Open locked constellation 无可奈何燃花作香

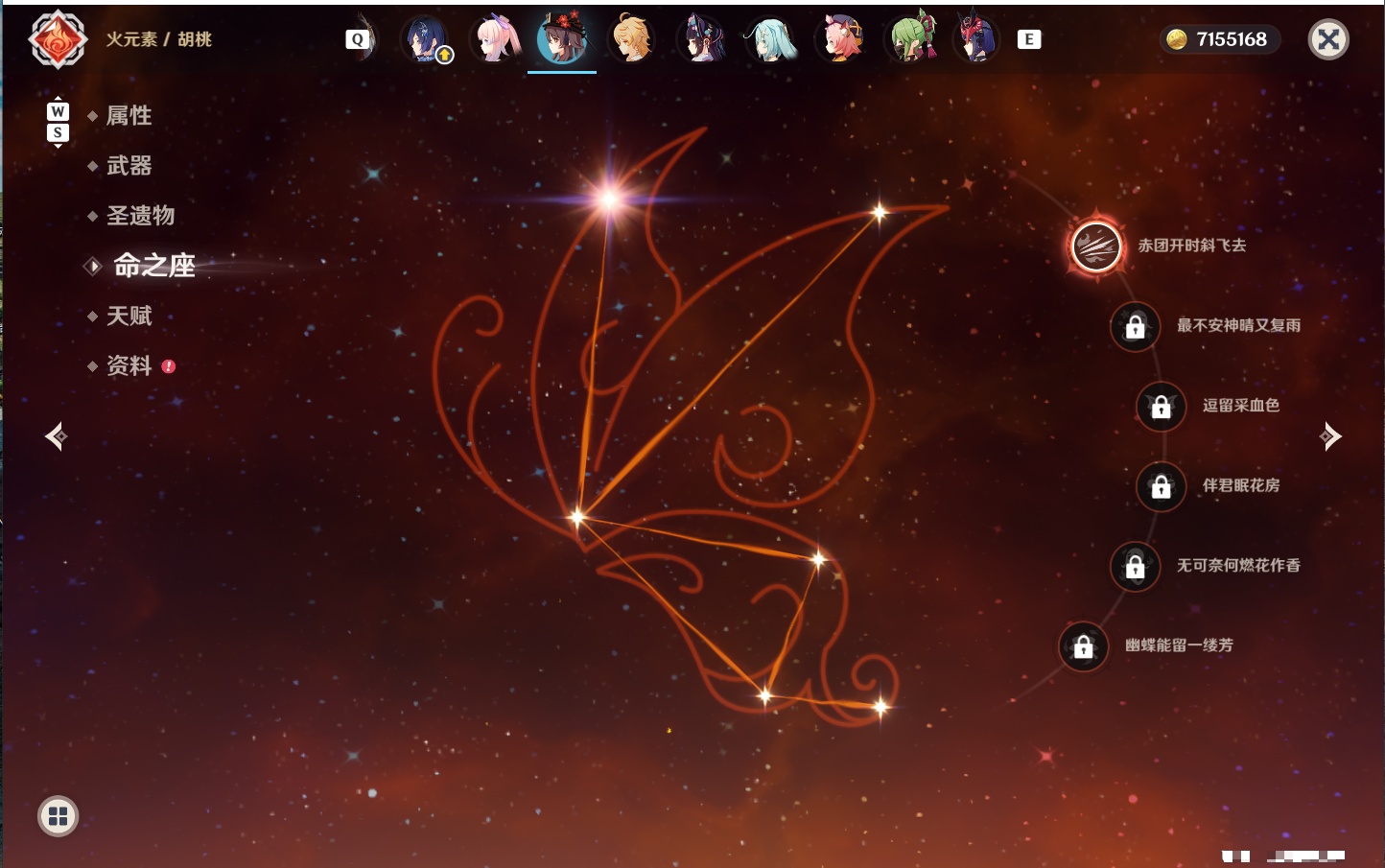tap(1135, 567)
